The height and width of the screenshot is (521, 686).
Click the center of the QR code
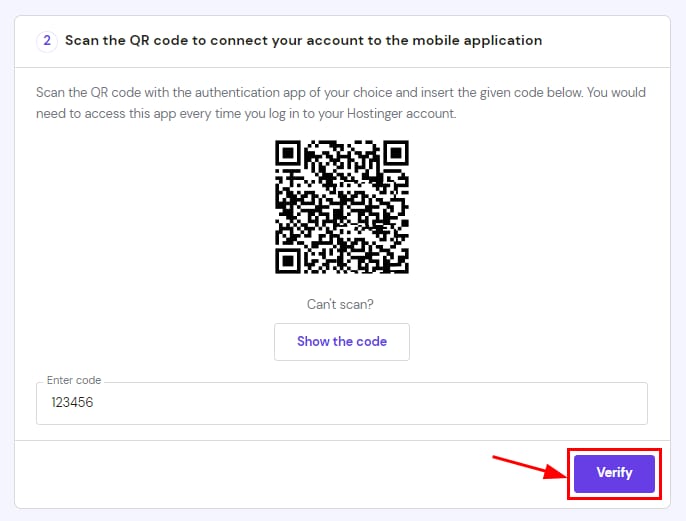tap(342, 207)
